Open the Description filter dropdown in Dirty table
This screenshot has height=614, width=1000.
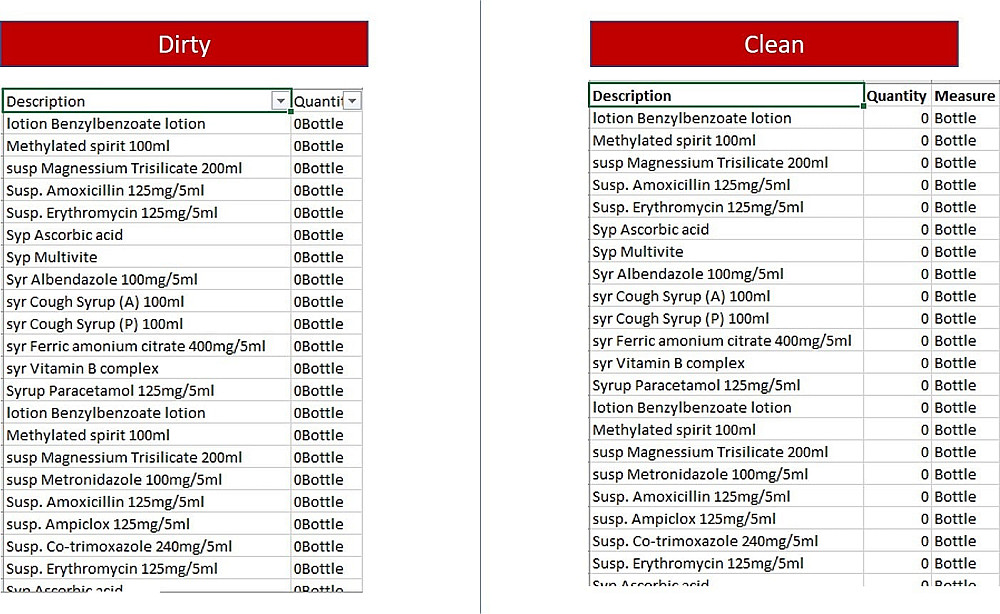[280, 101]
